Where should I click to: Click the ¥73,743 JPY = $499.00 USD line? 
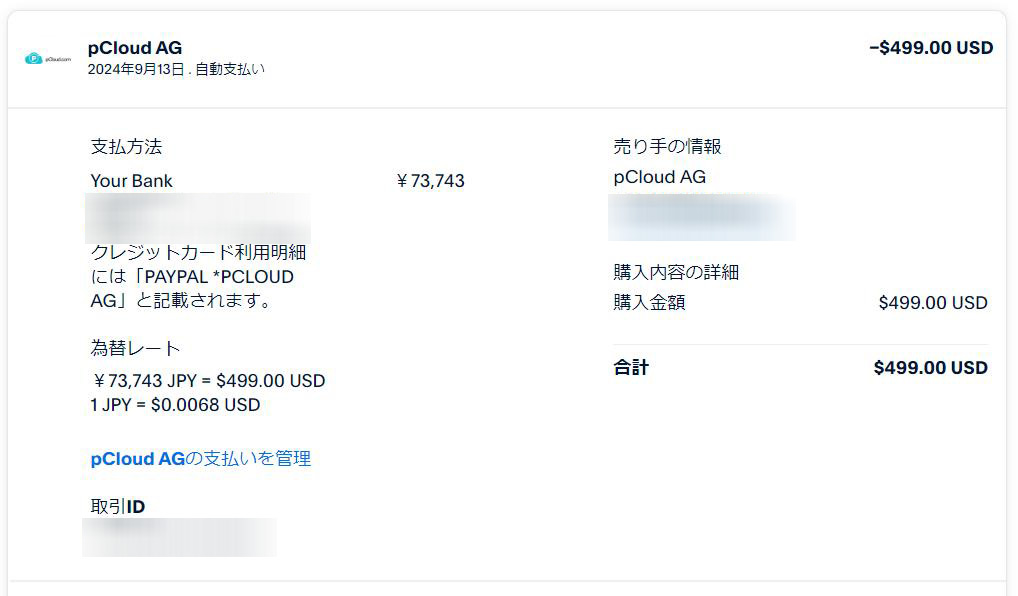[x=208, y=380]
